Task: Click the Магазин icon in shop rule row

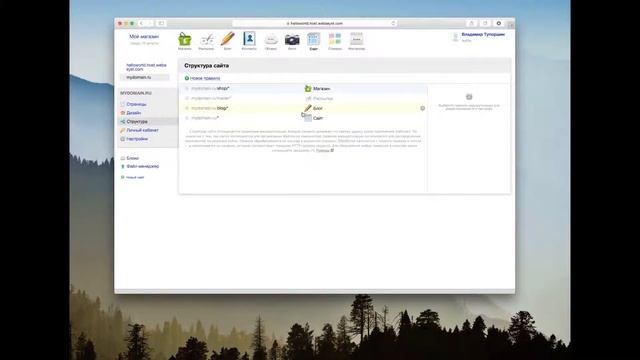Action: tap(308, 89)
